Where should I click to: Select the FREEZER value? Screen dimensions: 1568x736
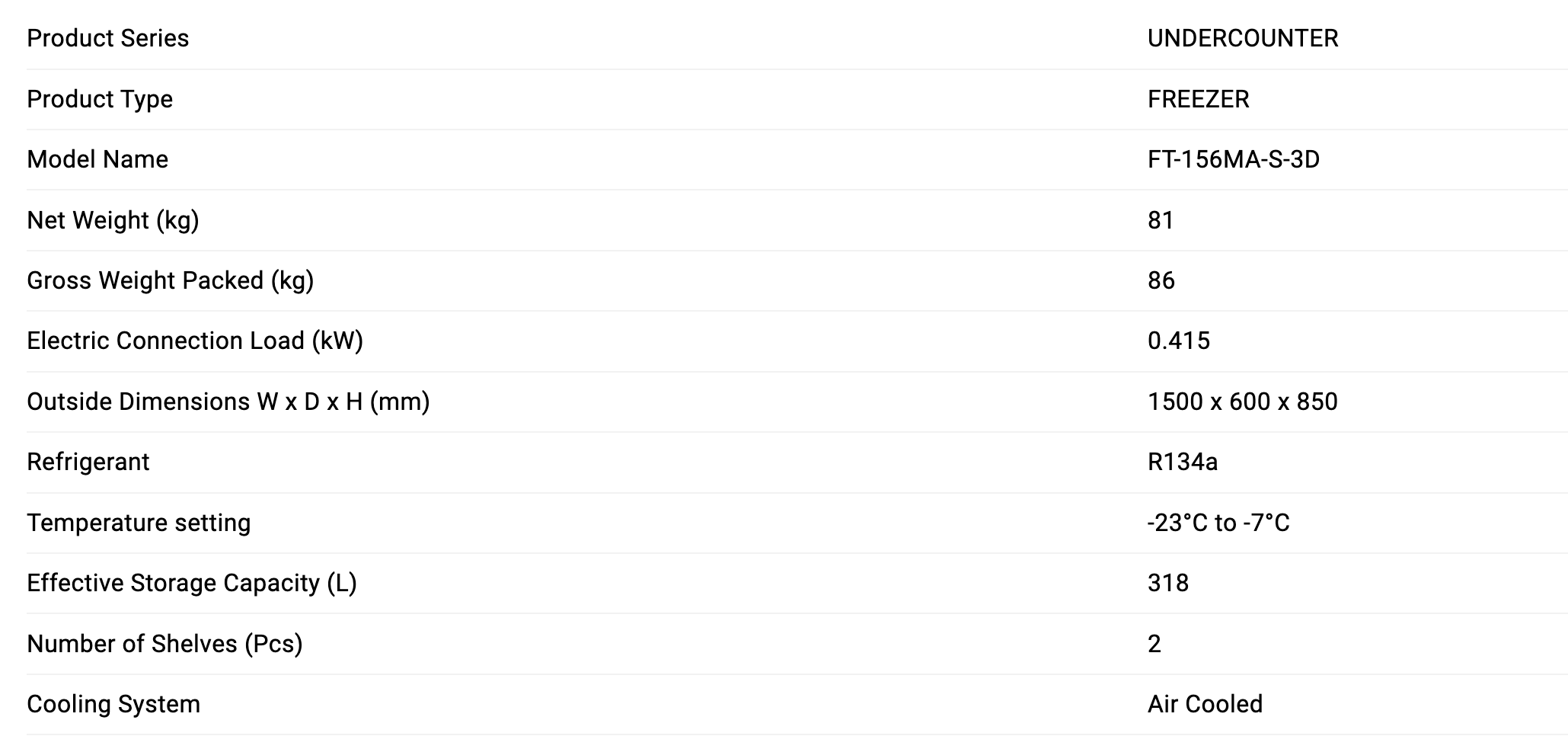tap(1198, 99)
